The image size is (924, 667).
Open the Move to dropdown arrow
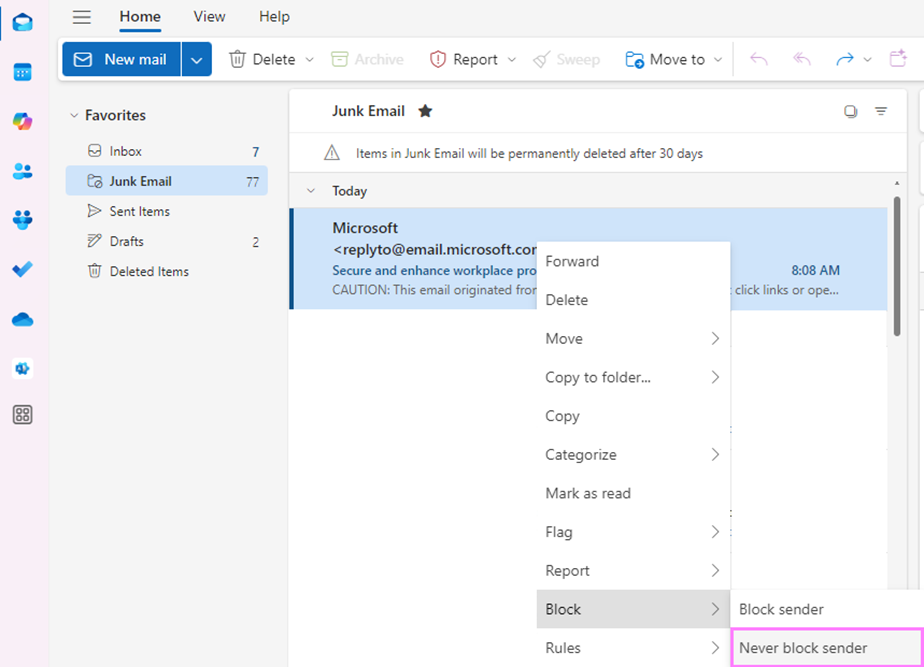point(718,60)
